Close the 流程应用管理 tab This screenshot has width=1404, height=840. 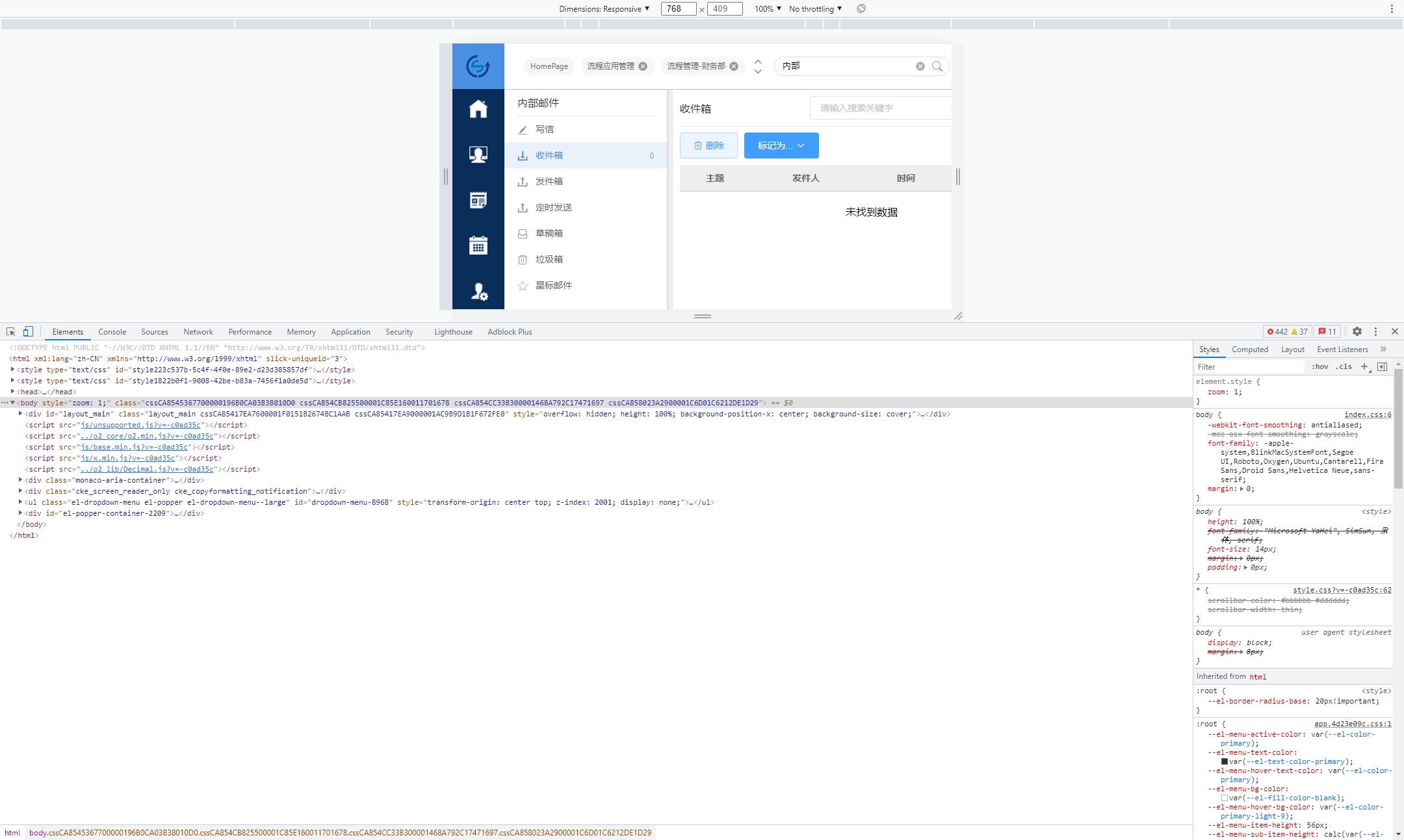coord(643,66)
